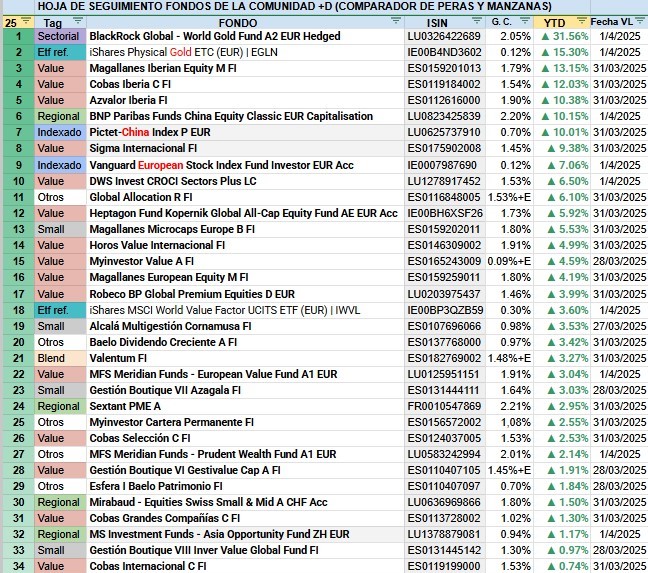Select iShares MSCI World Value Factor cell
This screenshot has width=648, height=573.
pos(245,310)
